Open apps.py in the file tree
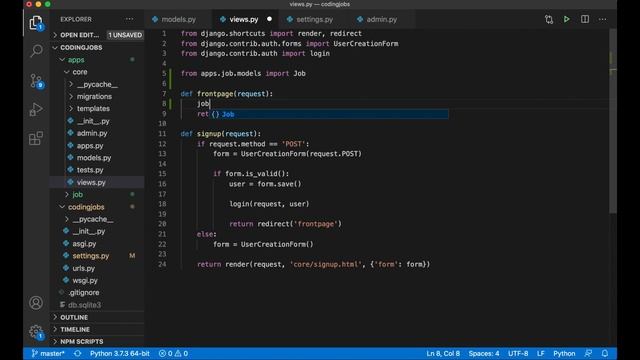Viewport: 640px width, 360px height. click(x=90, y=145)
